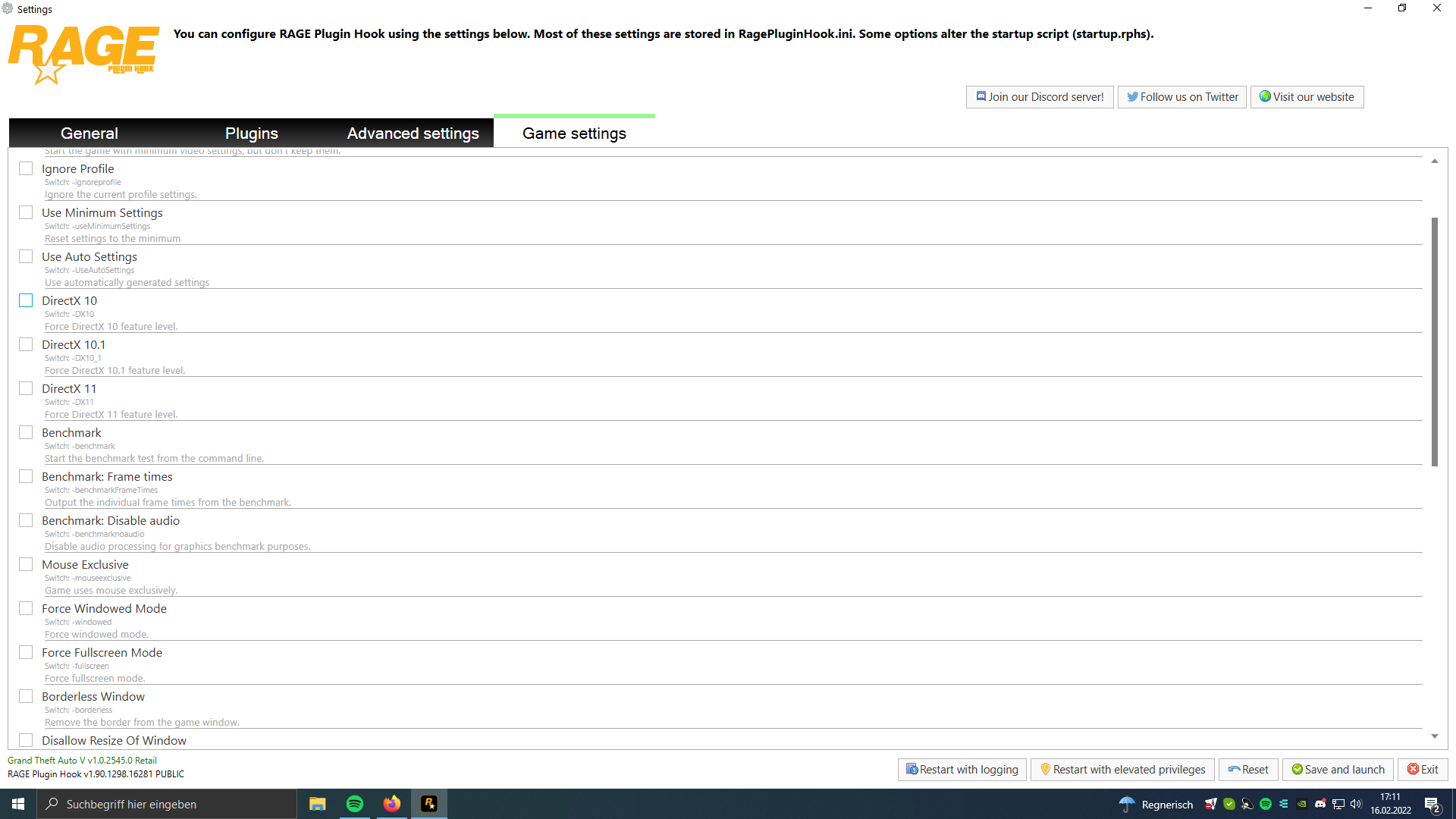The height and width of the screenshot is (819, 1456).
Task: Click the scroll up arrow of settings list
Action: click(x=1434, y=161)
